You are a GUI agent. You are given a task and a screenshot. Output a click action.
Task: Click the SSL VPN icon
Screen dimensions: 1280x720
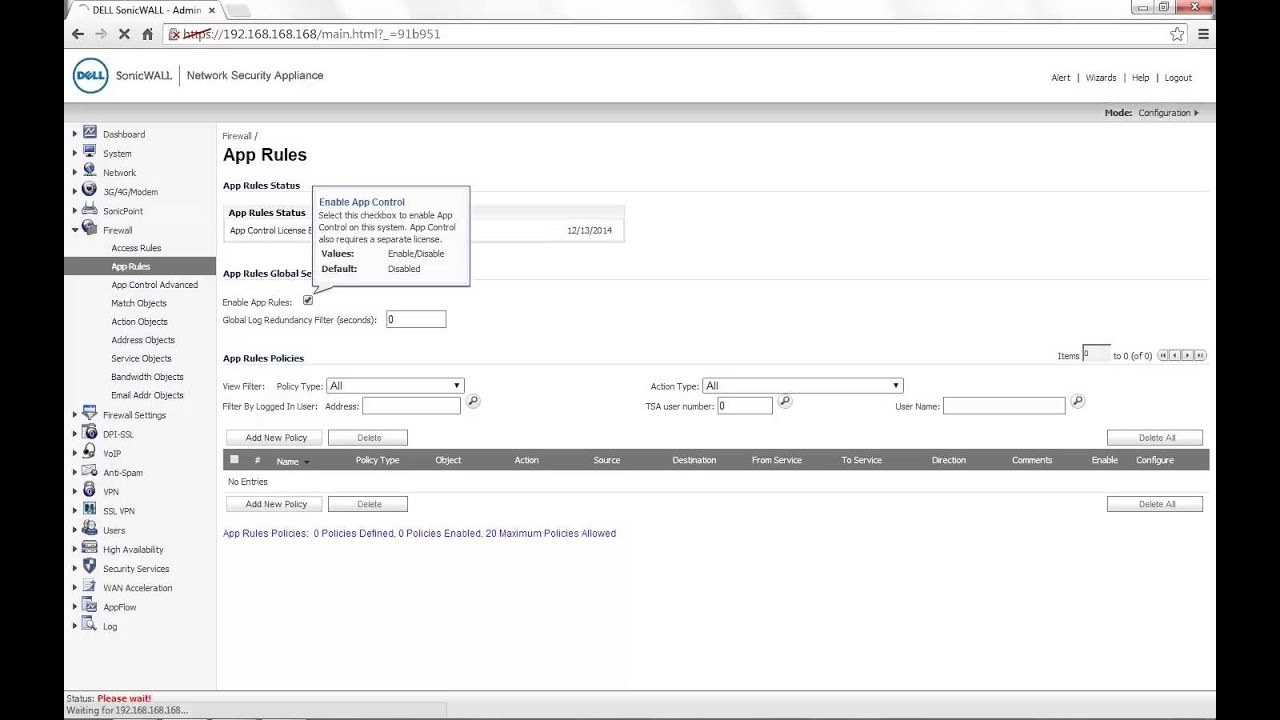tap(90, 510)
